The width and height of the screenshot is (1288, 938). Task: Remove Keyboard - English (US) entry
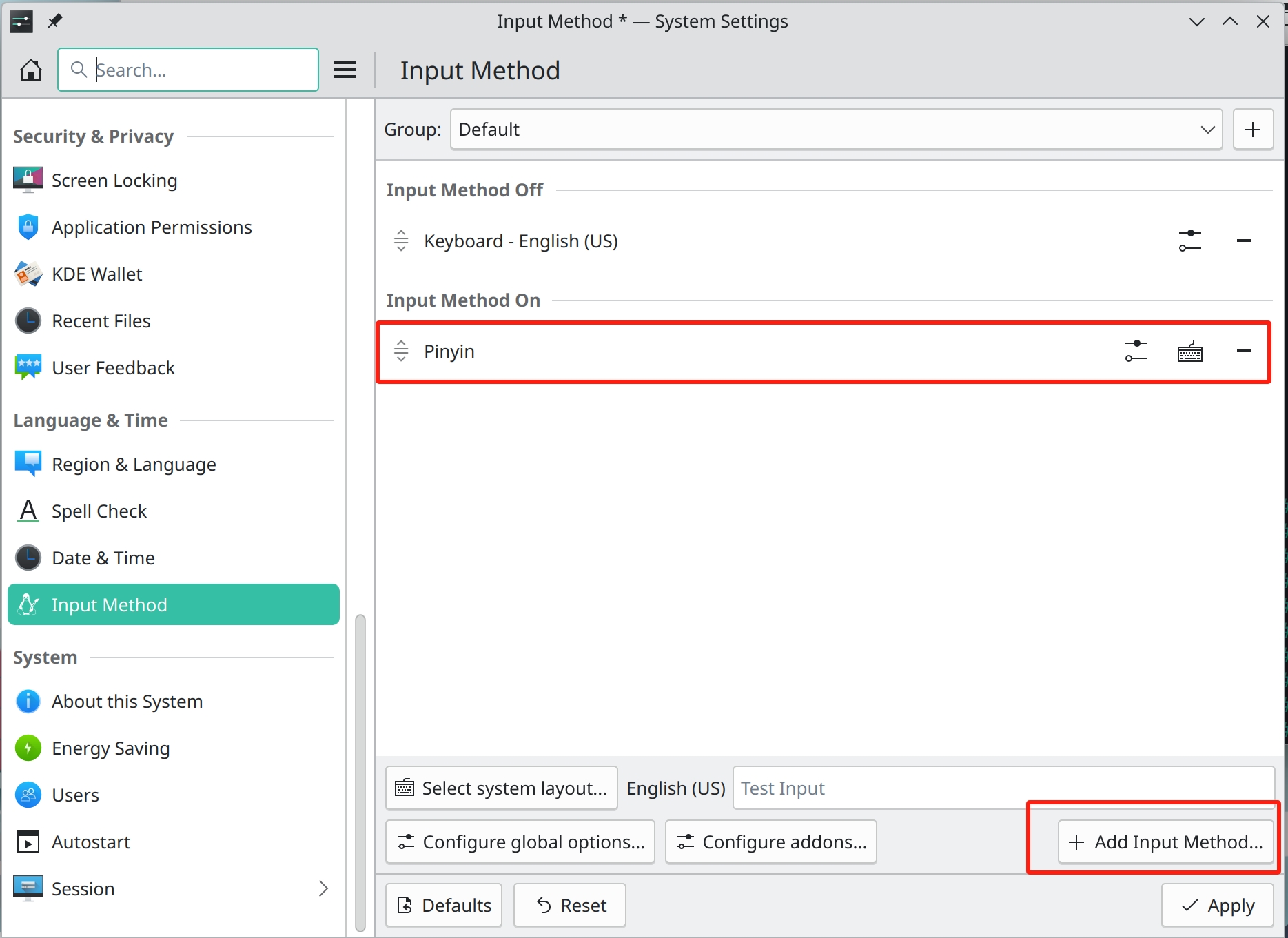[1243, 241]
